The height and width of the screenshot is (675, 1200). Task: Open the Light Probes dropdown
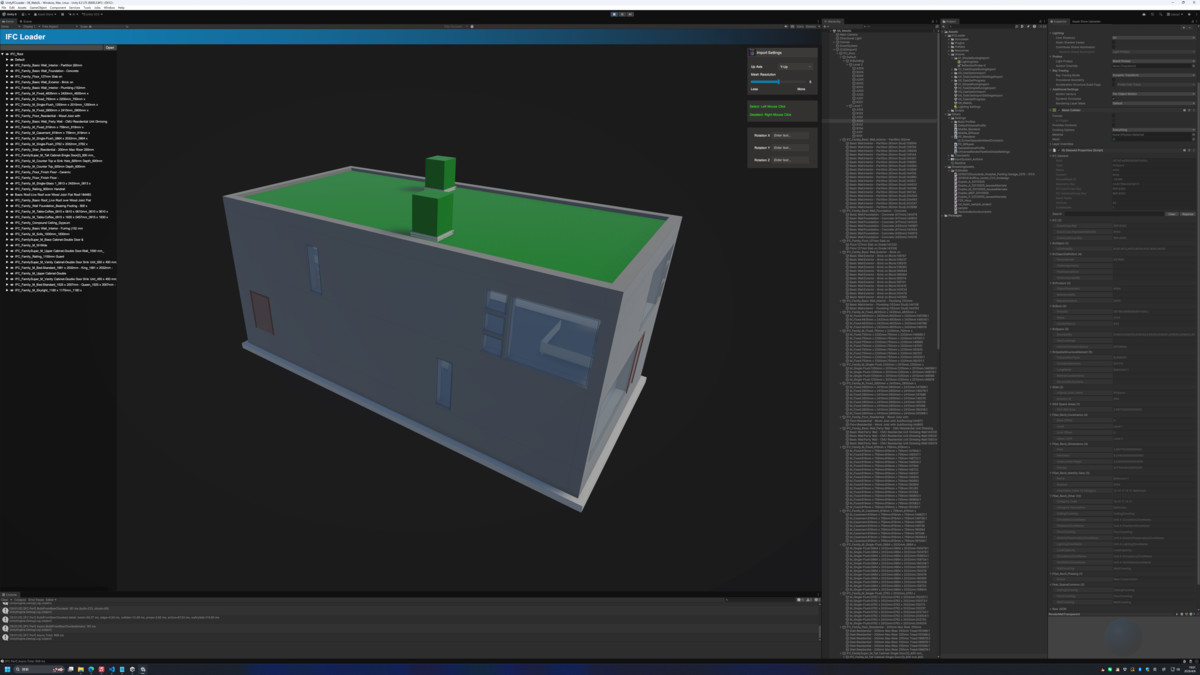1153,61
